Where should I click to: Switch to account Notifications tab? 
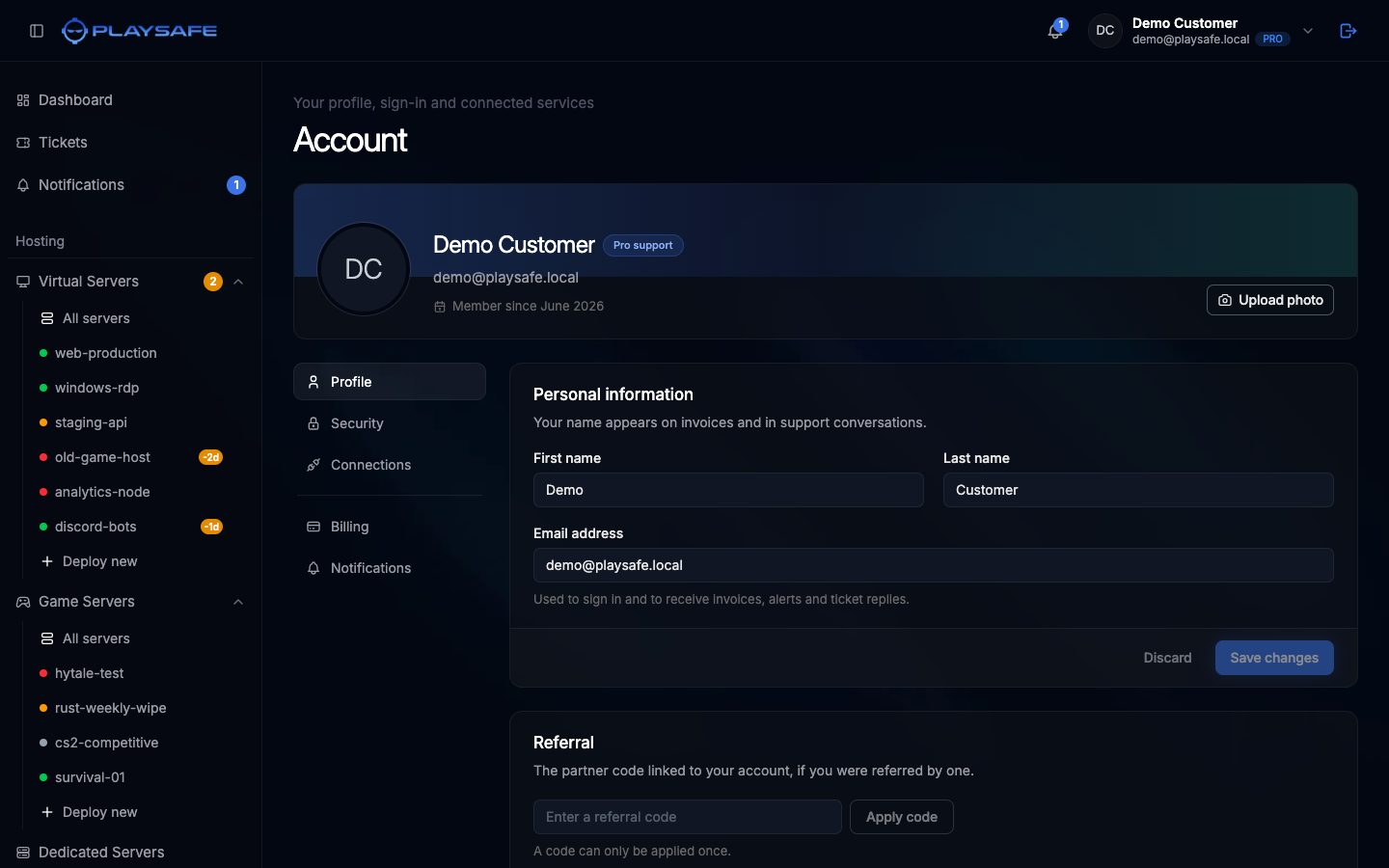[x=390, y=568]
